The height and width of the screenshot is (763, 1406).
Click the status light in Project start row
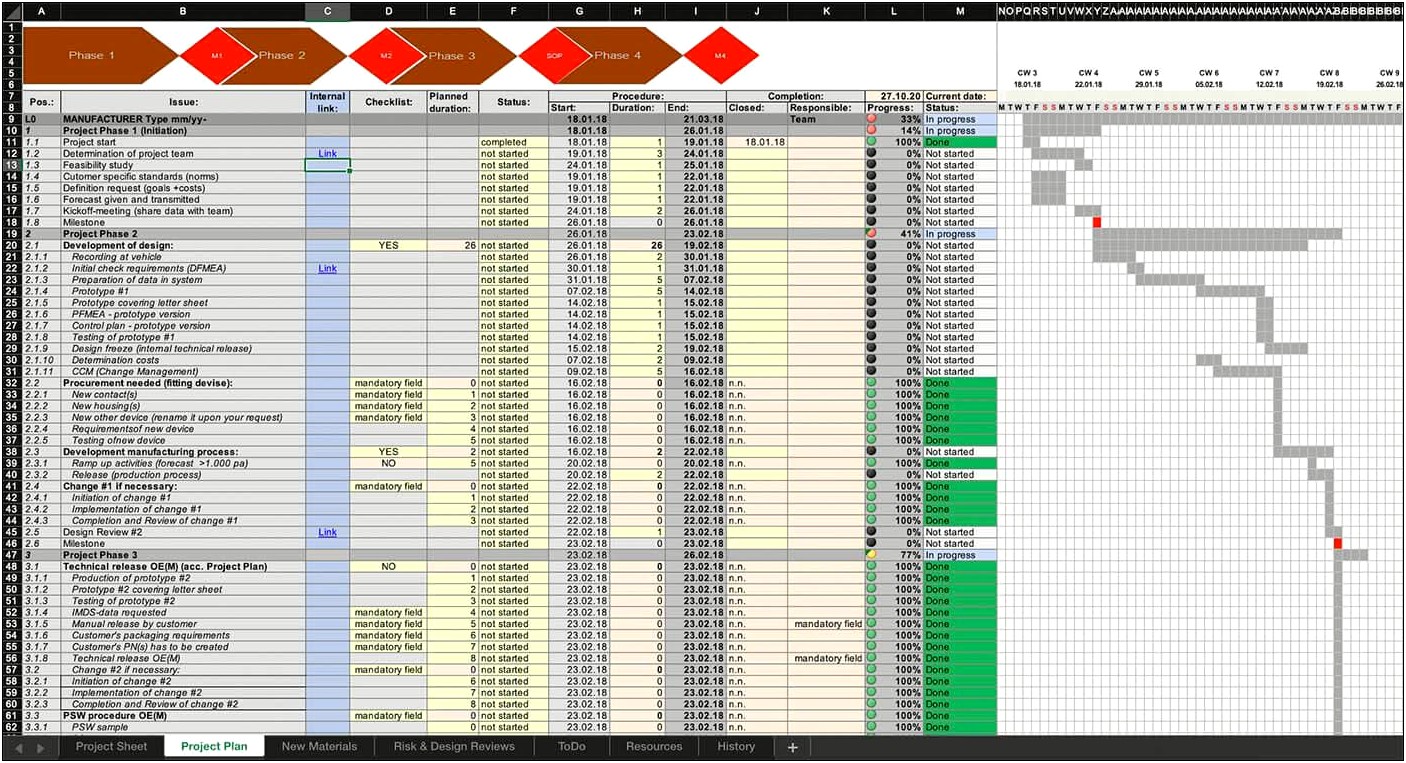[x=871, y=142]
